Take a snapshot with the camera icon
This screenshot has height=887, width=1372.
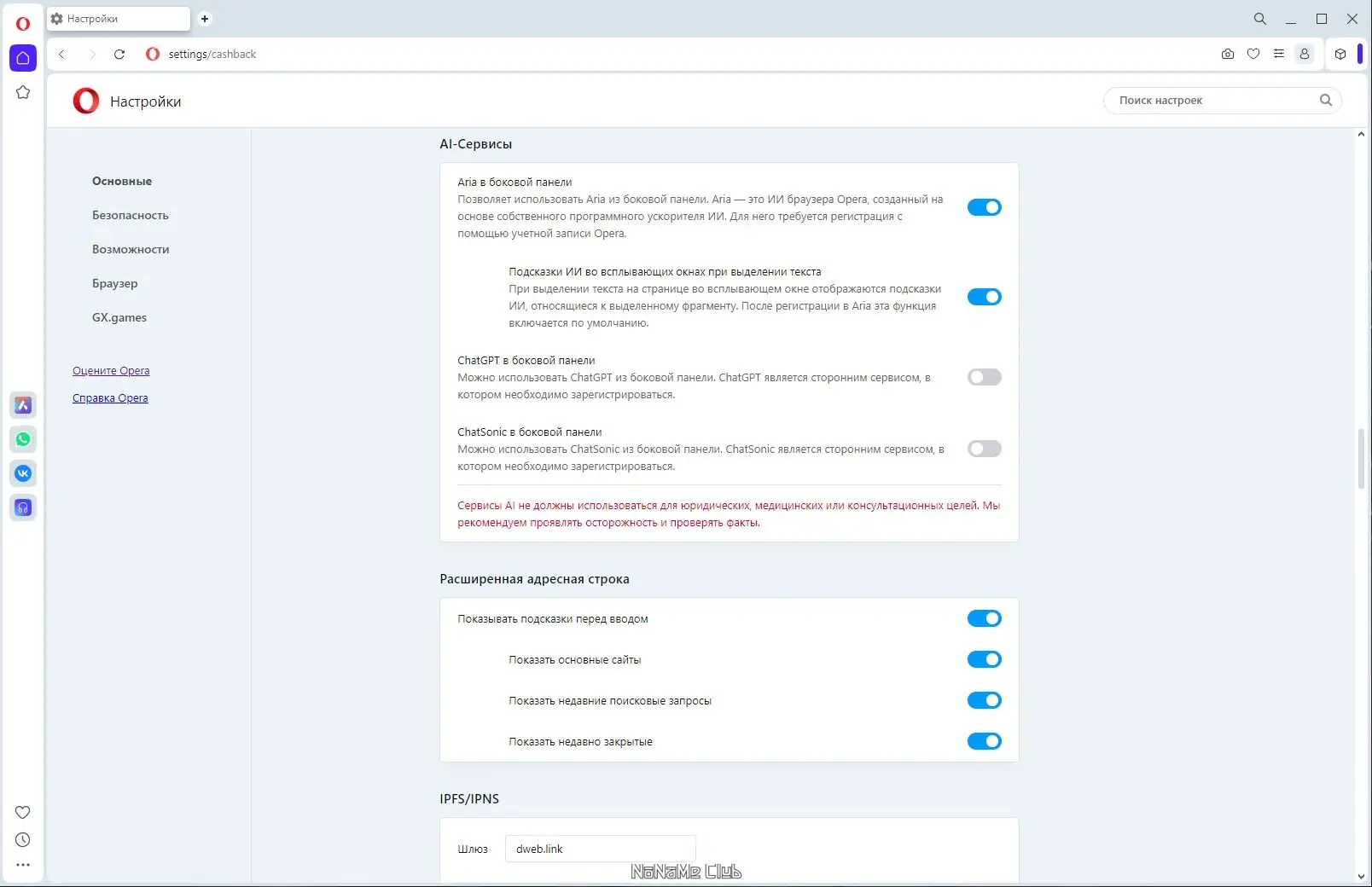click(1228, 54)
